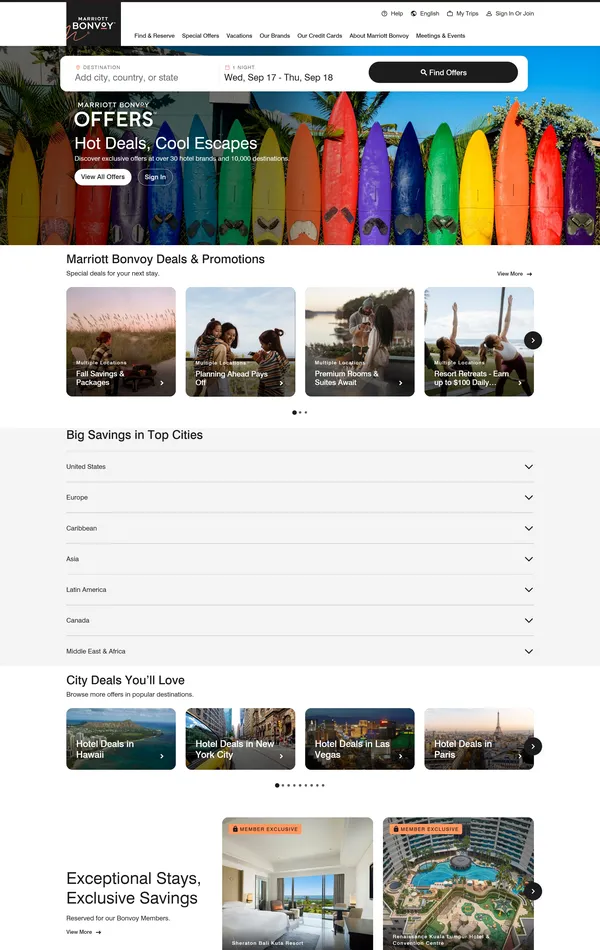Image resolution: width=600 pixels, height=950 pixels.
Task: Open the English language selector
Action: coord(424,14)
